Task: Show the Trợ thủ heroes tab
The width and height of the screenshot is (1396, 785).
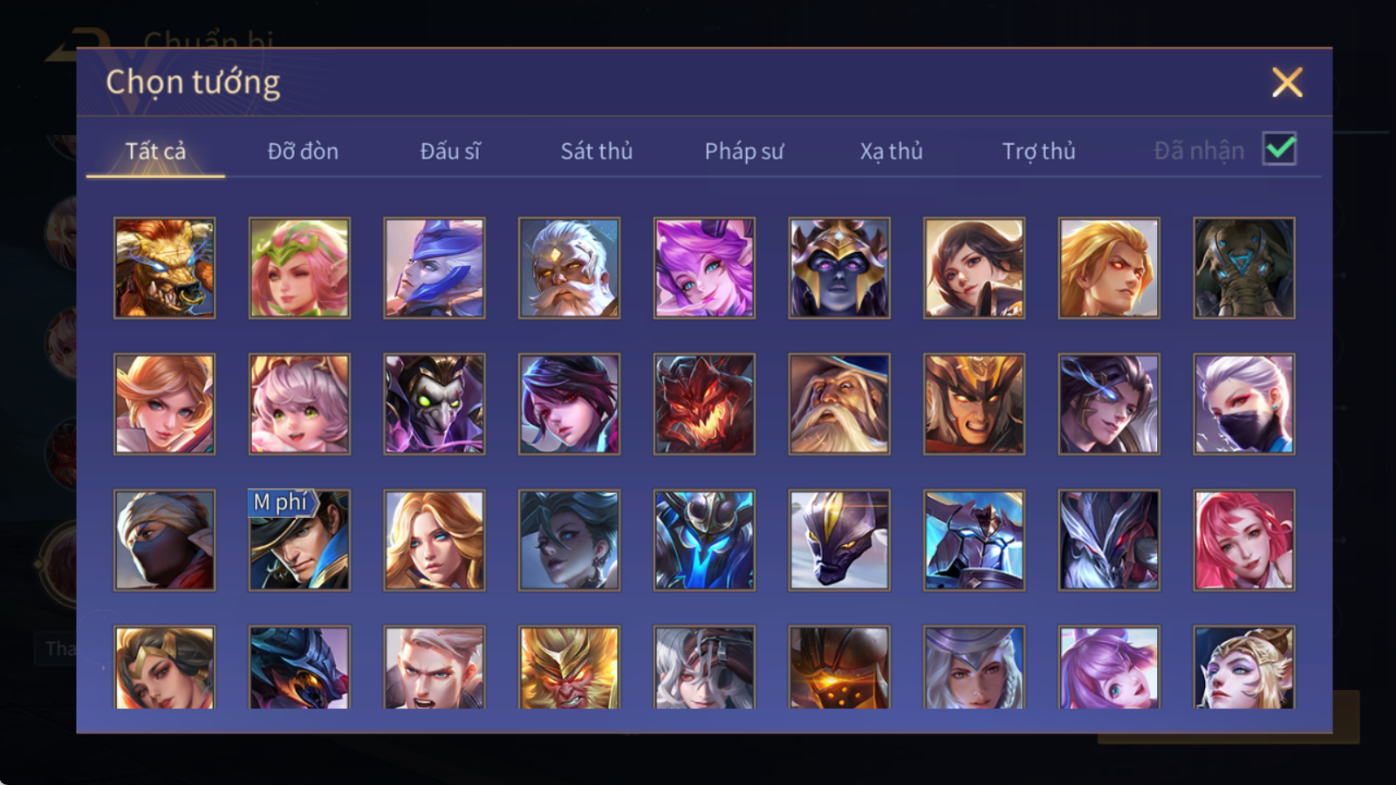Action: (1038, 151)
